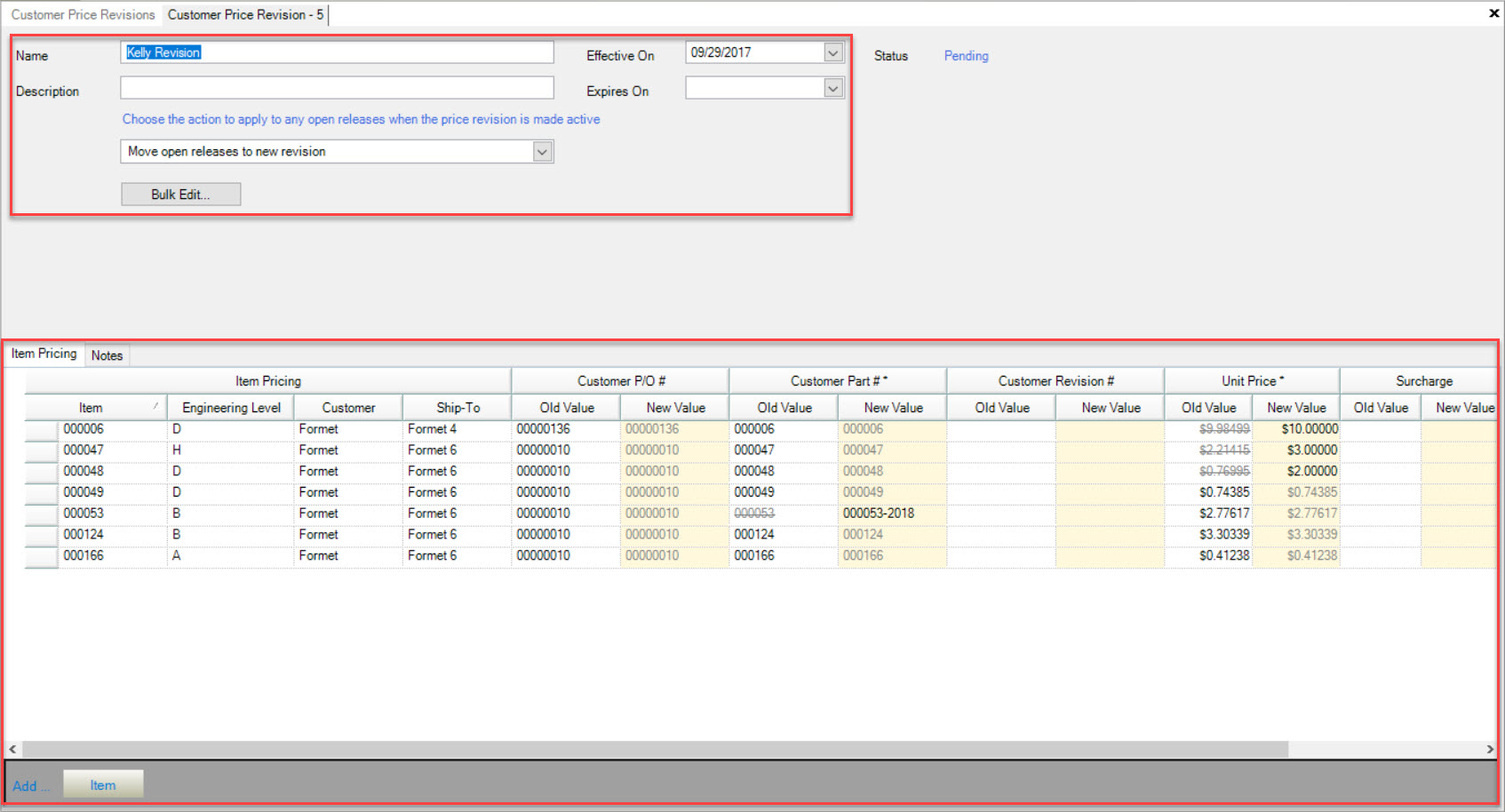Image resolution: width=1505 pixels, height=812 pixels.
Task: Click item cell 000124
Action: pyautogui.click(x=113, y=535)
